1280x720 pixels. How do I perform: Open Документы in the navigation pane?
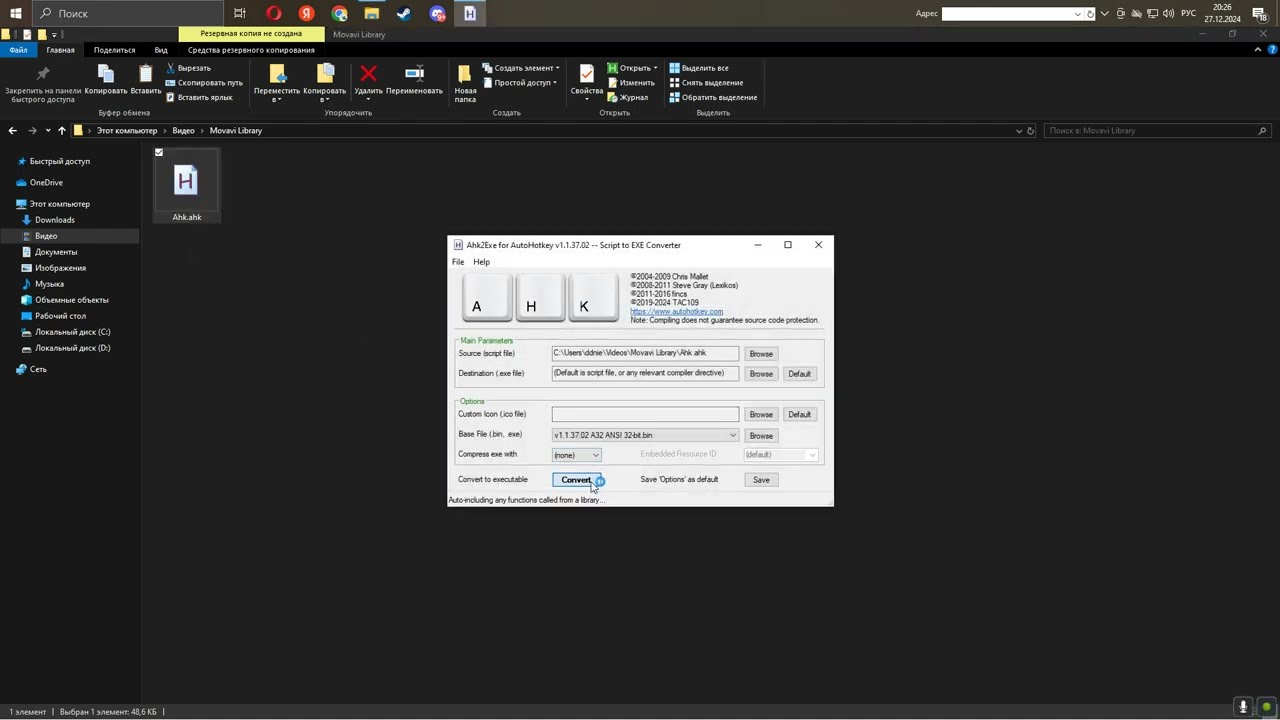point(56,252)
